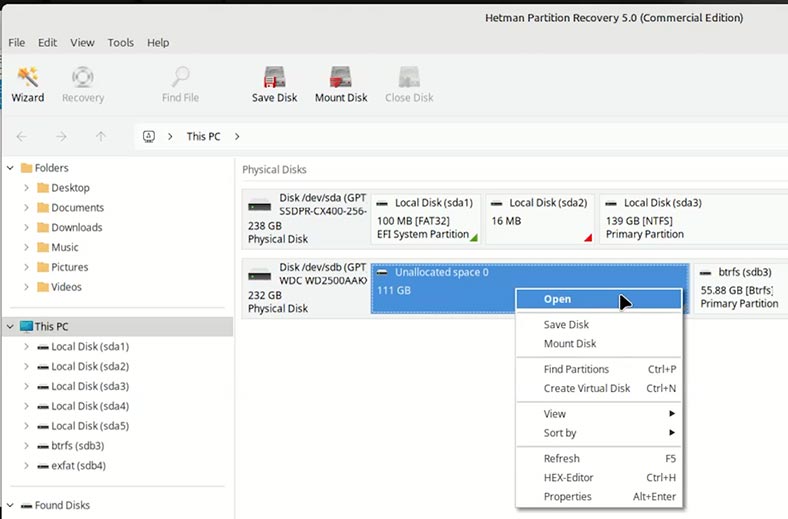Choose Save Disk in the context menu

[599, 325]
